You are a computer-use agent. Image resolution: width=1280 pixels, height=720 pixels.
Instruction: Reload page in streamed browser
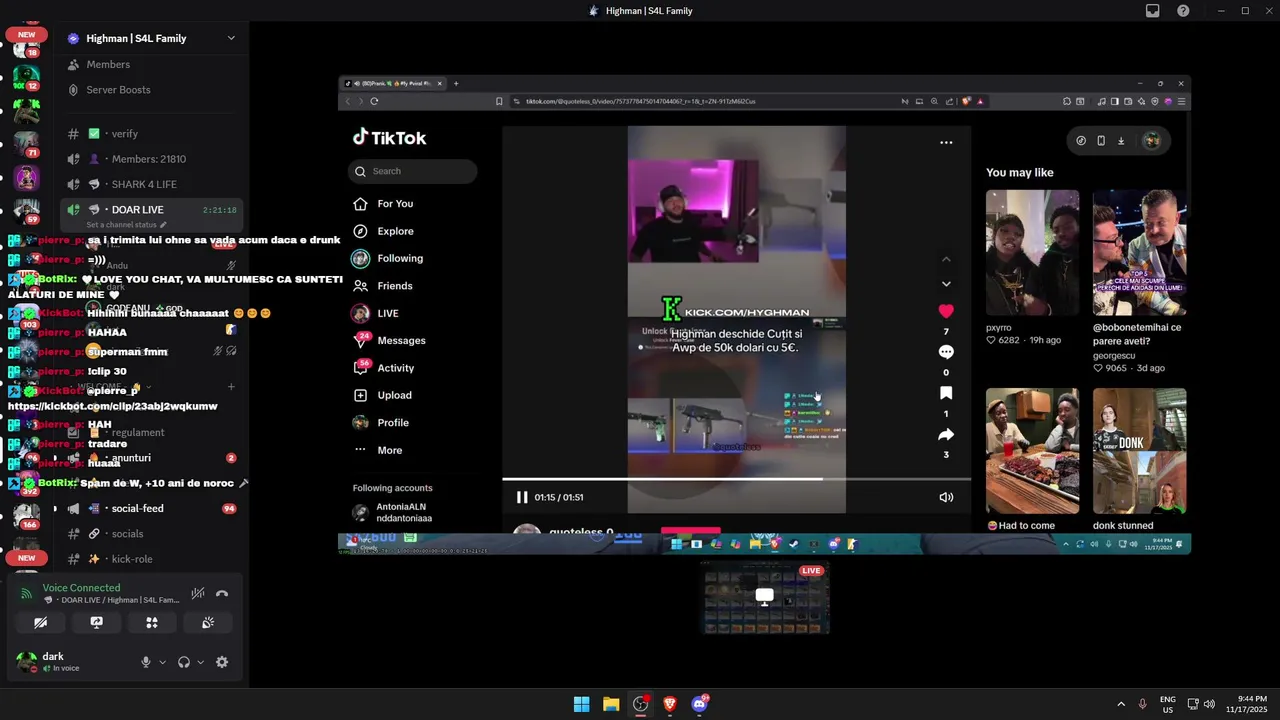coord(374,101)
